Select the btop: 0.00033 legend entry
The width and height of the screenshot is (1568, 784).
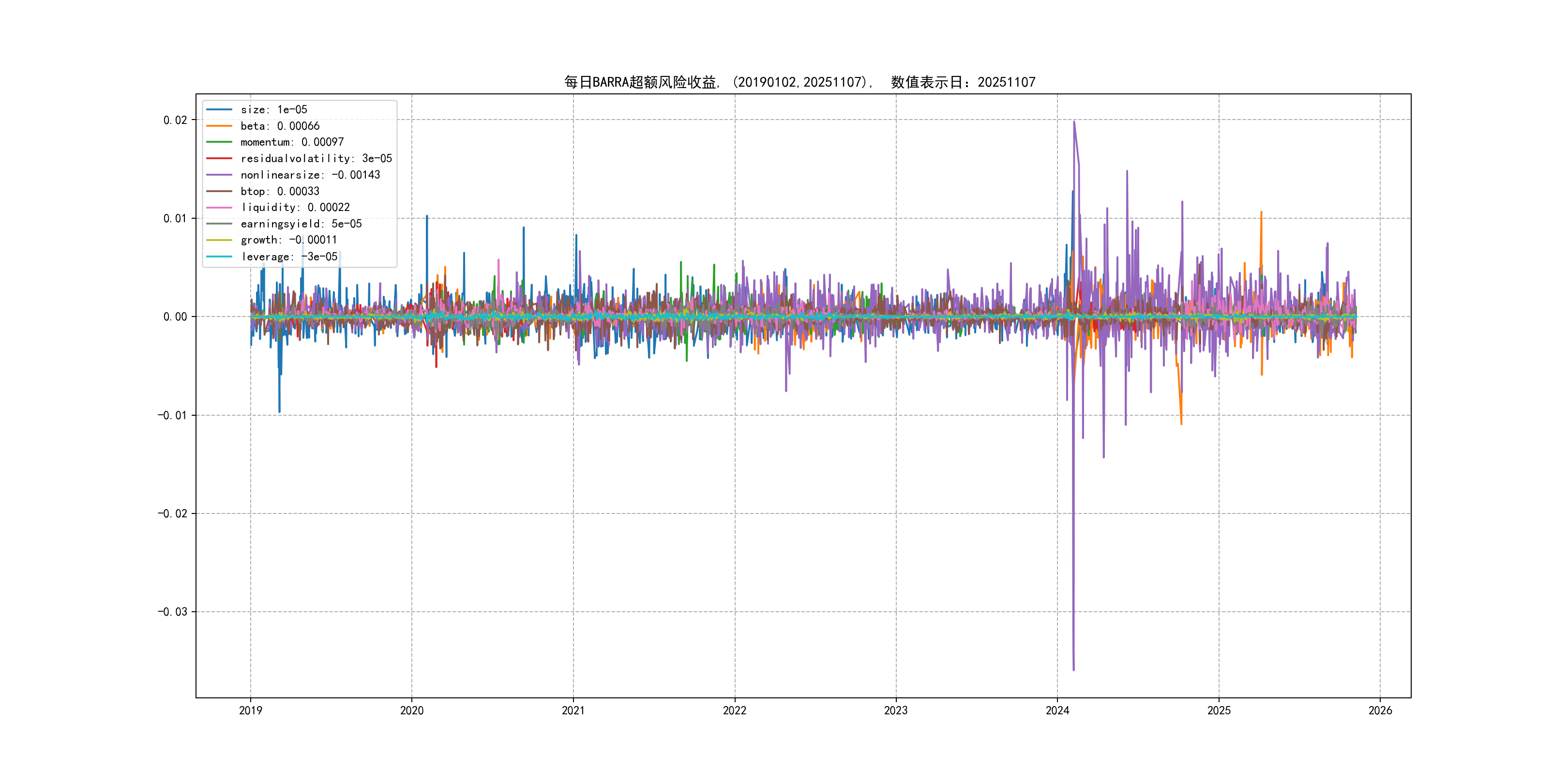[279, 191]
